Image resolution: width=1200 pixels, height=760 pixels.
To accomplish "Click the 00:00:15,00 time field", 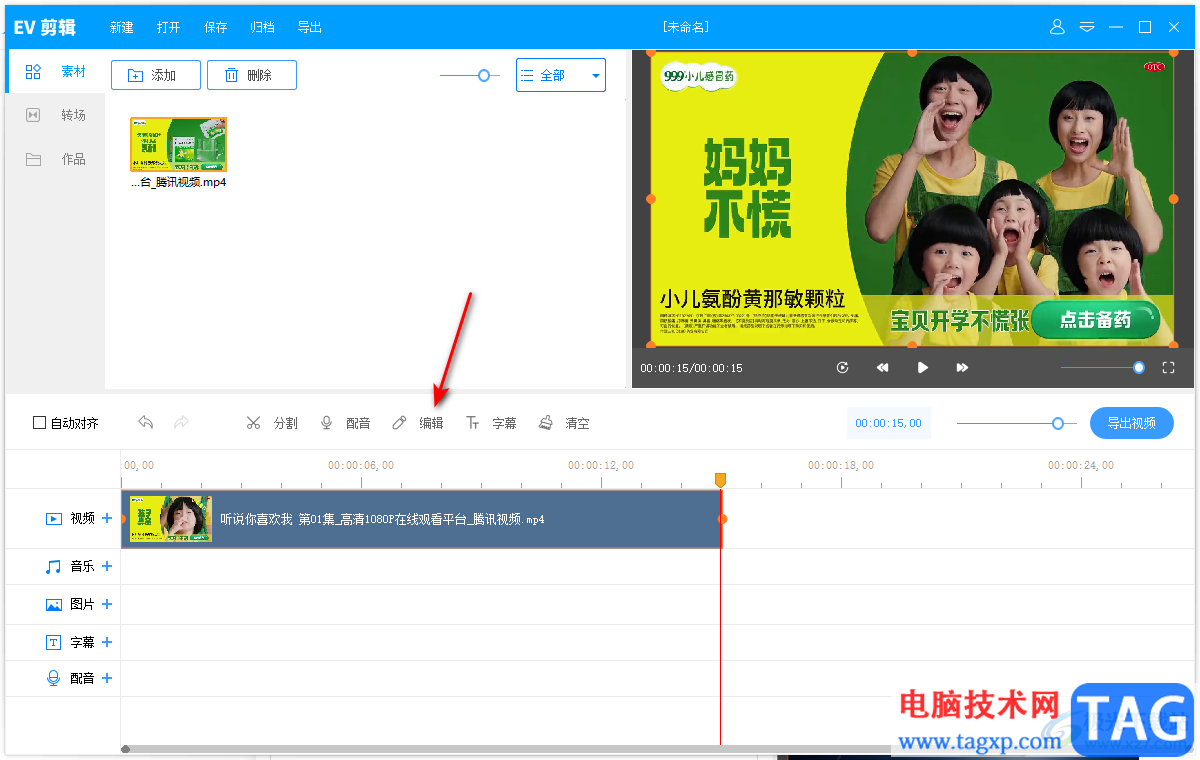I will click(x=888, y=423).
